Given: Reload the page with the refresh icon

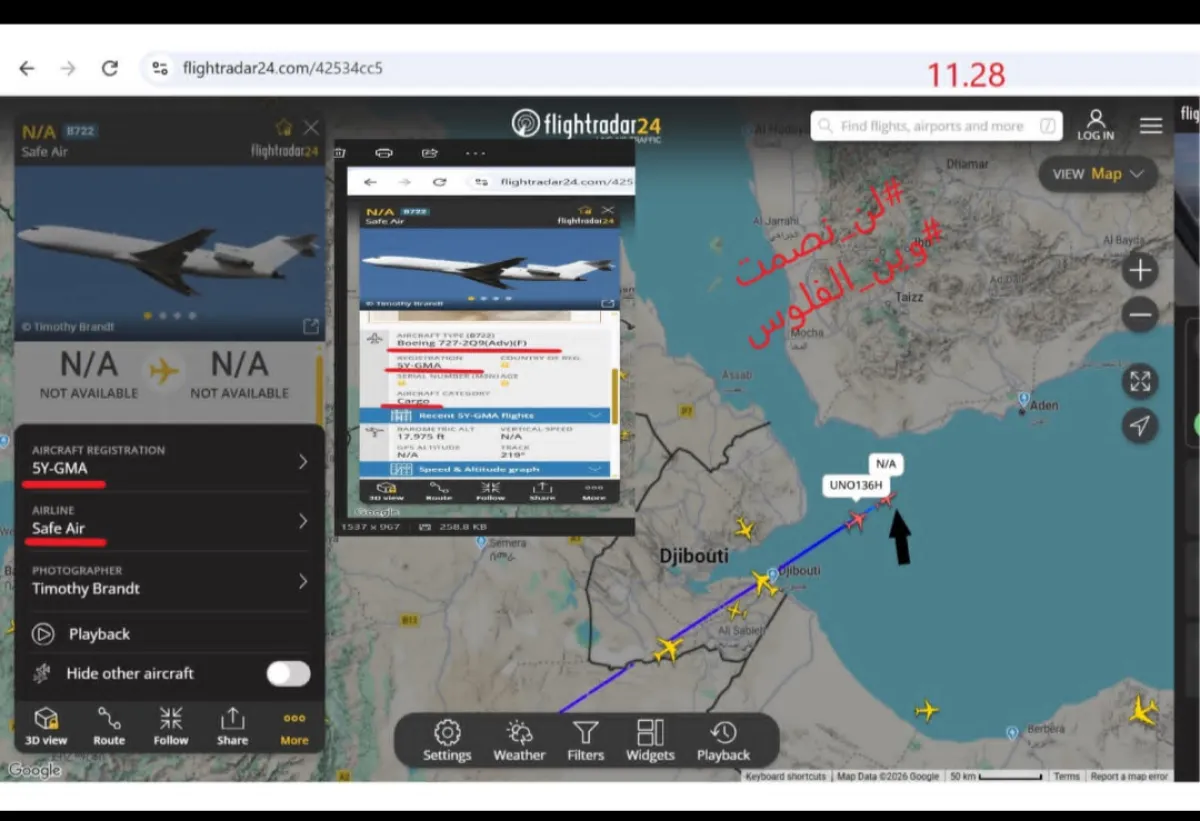Looking at the screenshot, I should pyautogui.click(x=110, y=69).
